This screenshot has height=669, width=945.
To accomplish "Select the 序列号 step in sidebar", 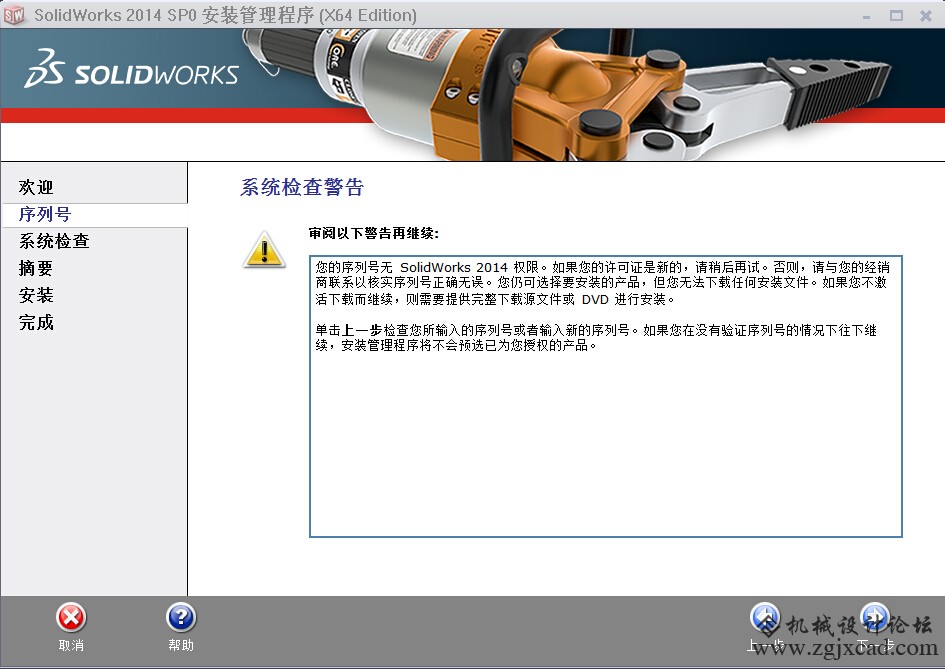I will (45, 214).
